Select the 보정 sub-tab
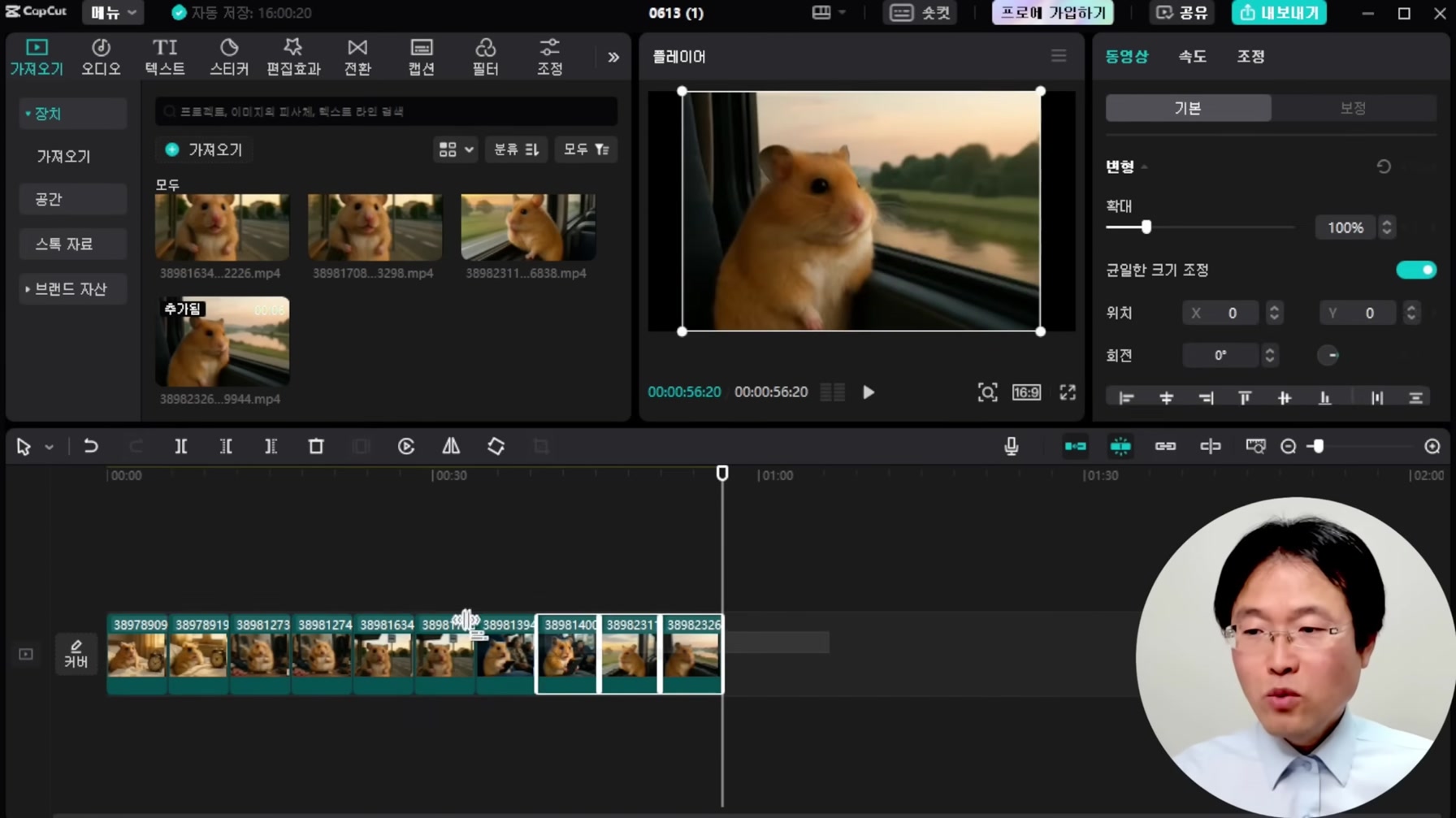 click(x=1353, y=108)
